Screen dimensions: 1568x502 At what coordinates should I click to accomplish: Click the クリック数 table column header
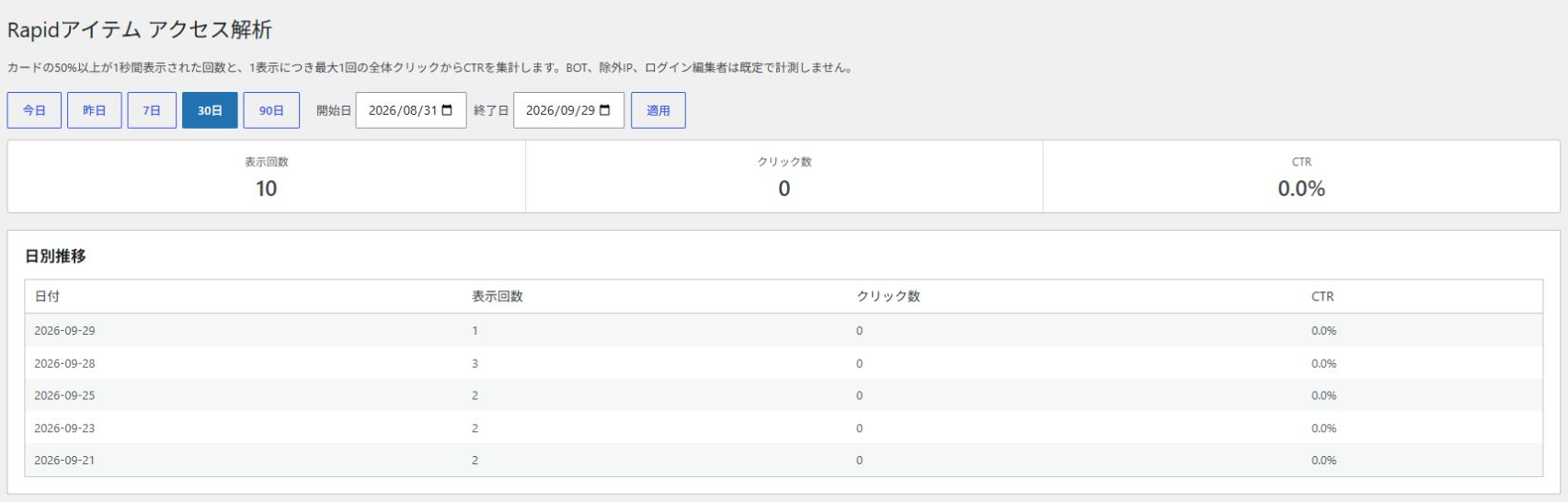pos(888,296)
